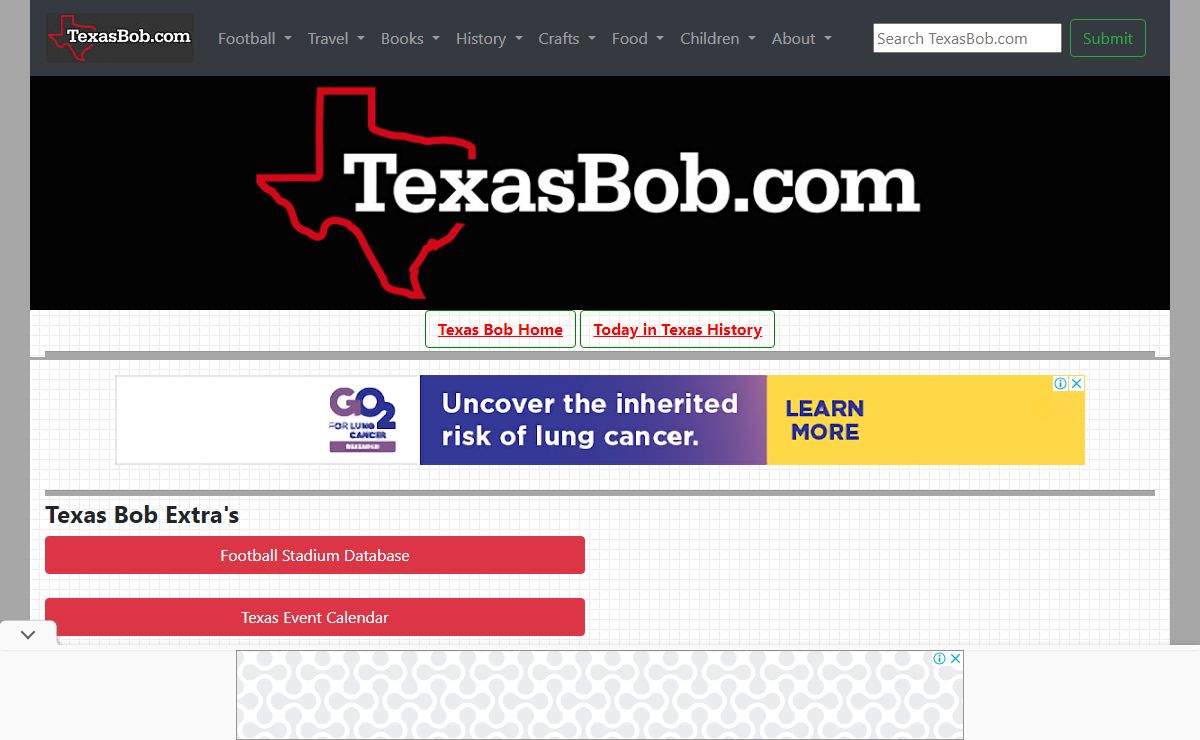
Task: Click Learn More in the ad
Action: pyautogui.click(x=825, y=420)
